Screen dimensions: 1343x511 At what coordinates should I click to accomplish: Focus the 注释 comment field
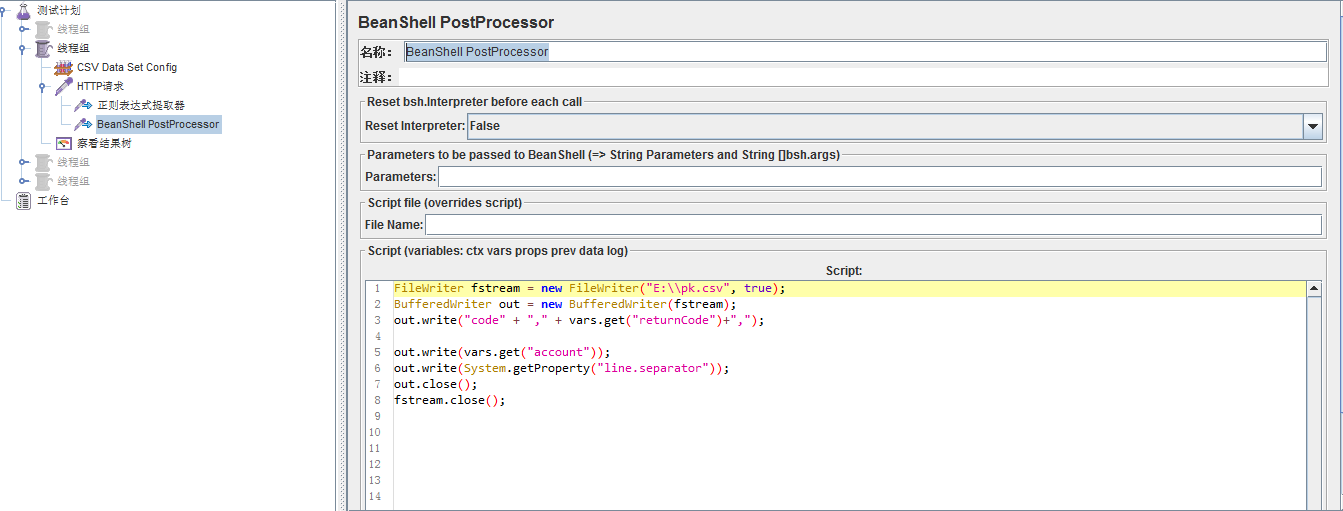pyautogui.click(x=865, y=76)
